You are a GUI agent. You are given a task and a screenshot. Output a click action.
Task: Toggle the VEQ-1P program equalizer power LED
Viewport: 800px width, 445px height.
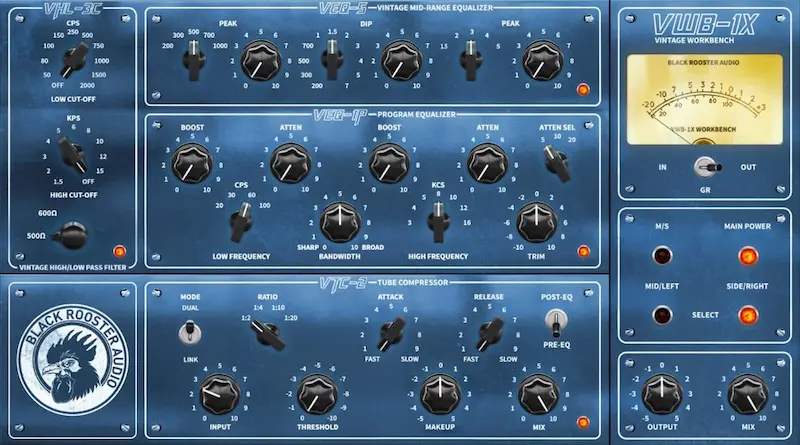click(x=584, y=251)
